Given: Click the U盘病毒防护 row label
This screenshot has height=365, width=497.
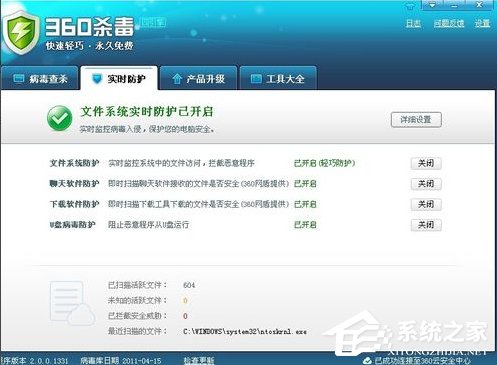Looking at the screenshot, I should click(x=72, y=225).
